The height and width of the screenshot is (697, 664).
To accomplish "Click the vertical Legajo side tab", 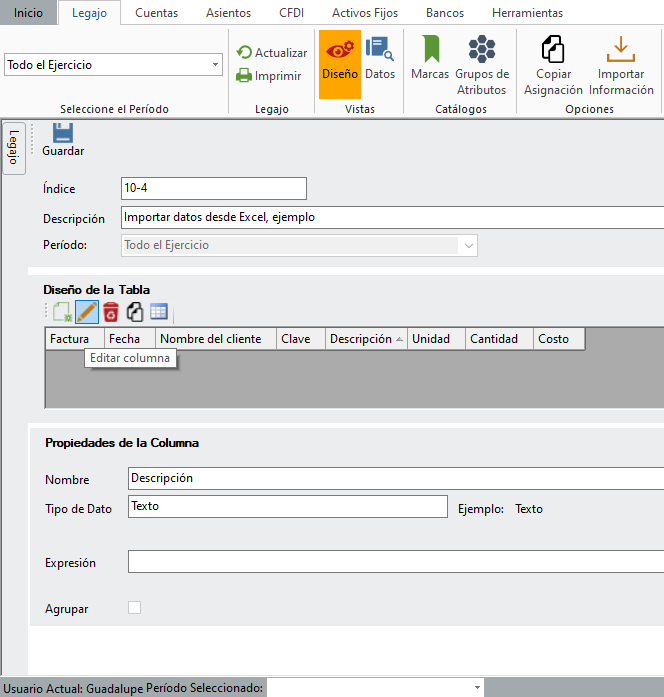I will (x=14, y=148).
